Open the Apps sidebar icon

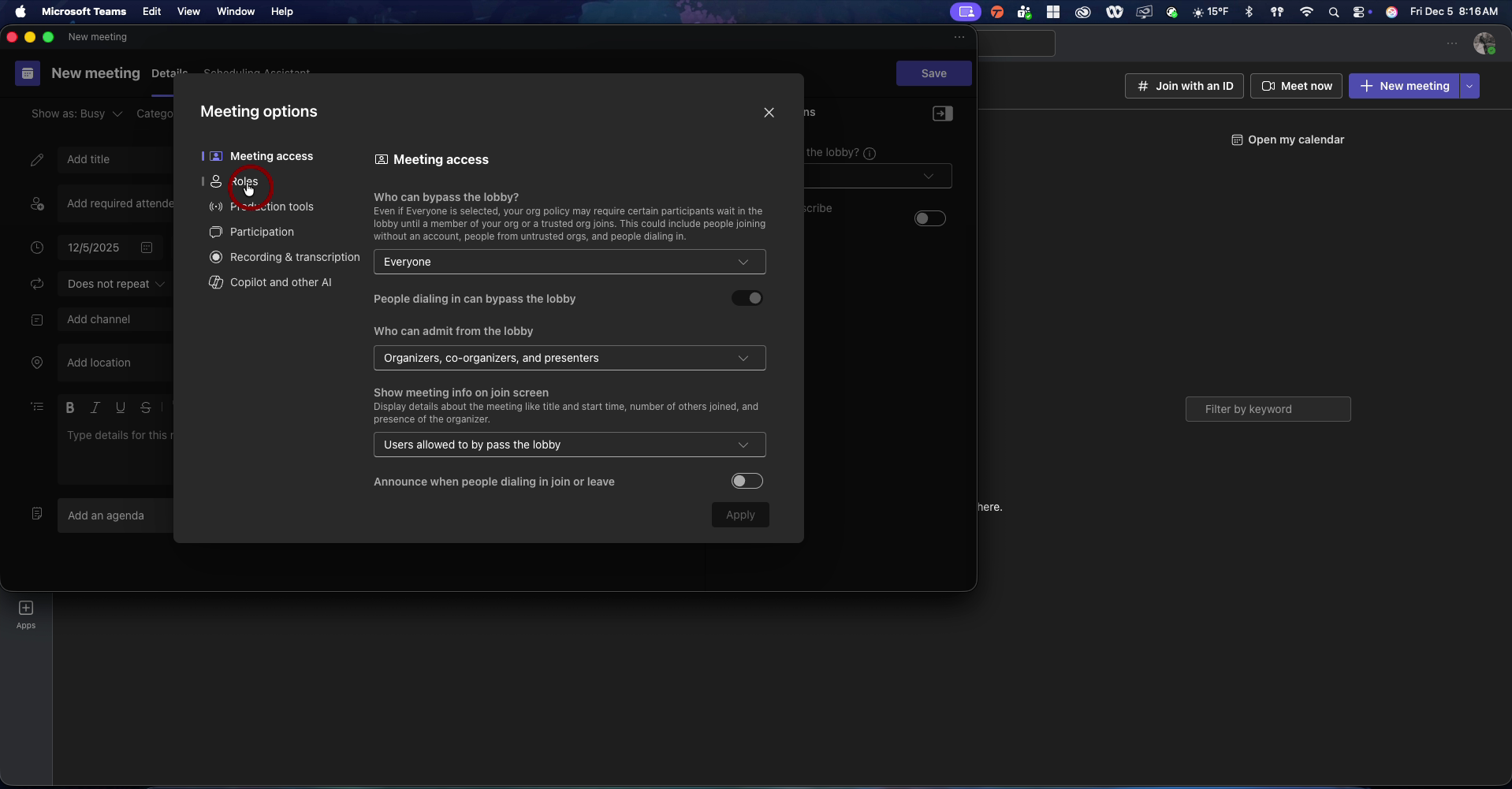[26, 615]
